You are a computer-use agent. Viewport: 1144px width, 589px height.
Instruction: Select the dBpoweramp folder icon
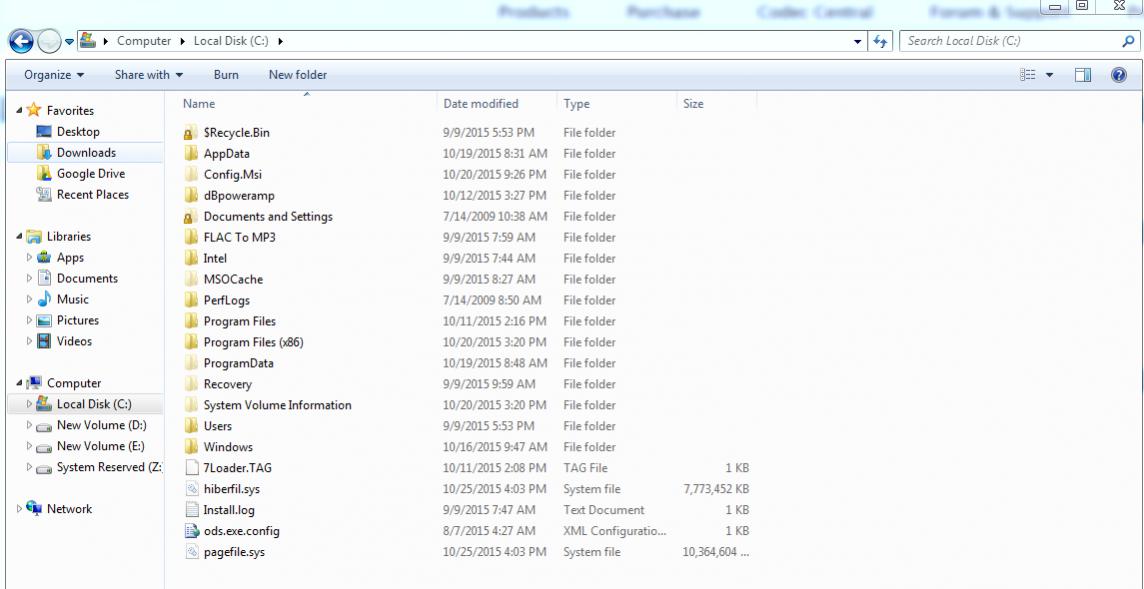191,196
